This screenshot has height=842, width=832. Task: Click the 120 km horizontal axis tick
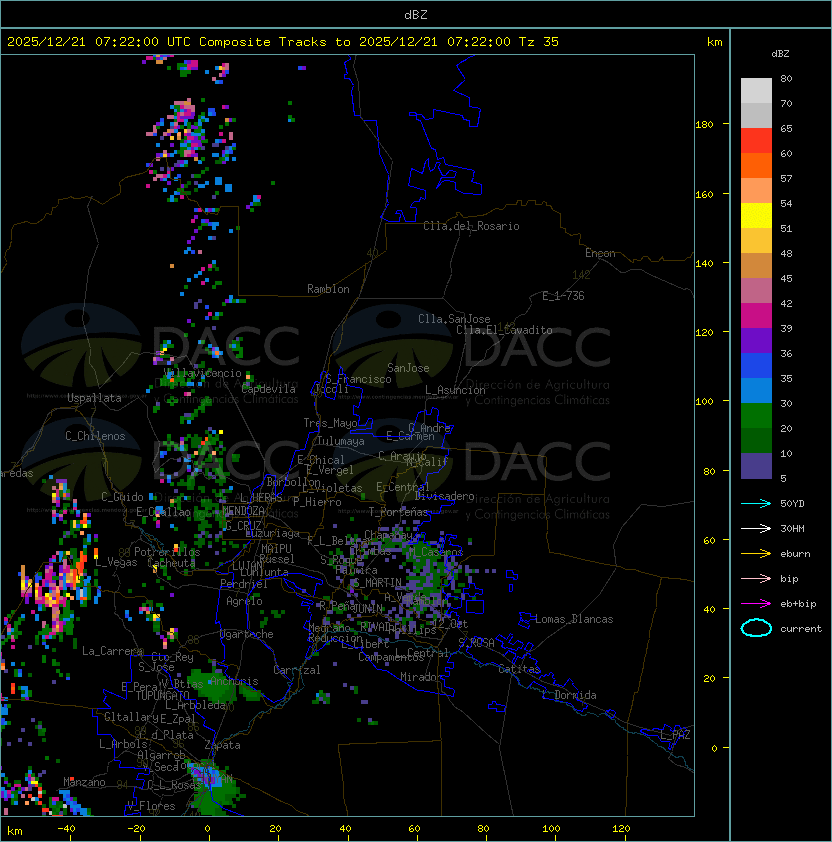(x=621, y=829)
